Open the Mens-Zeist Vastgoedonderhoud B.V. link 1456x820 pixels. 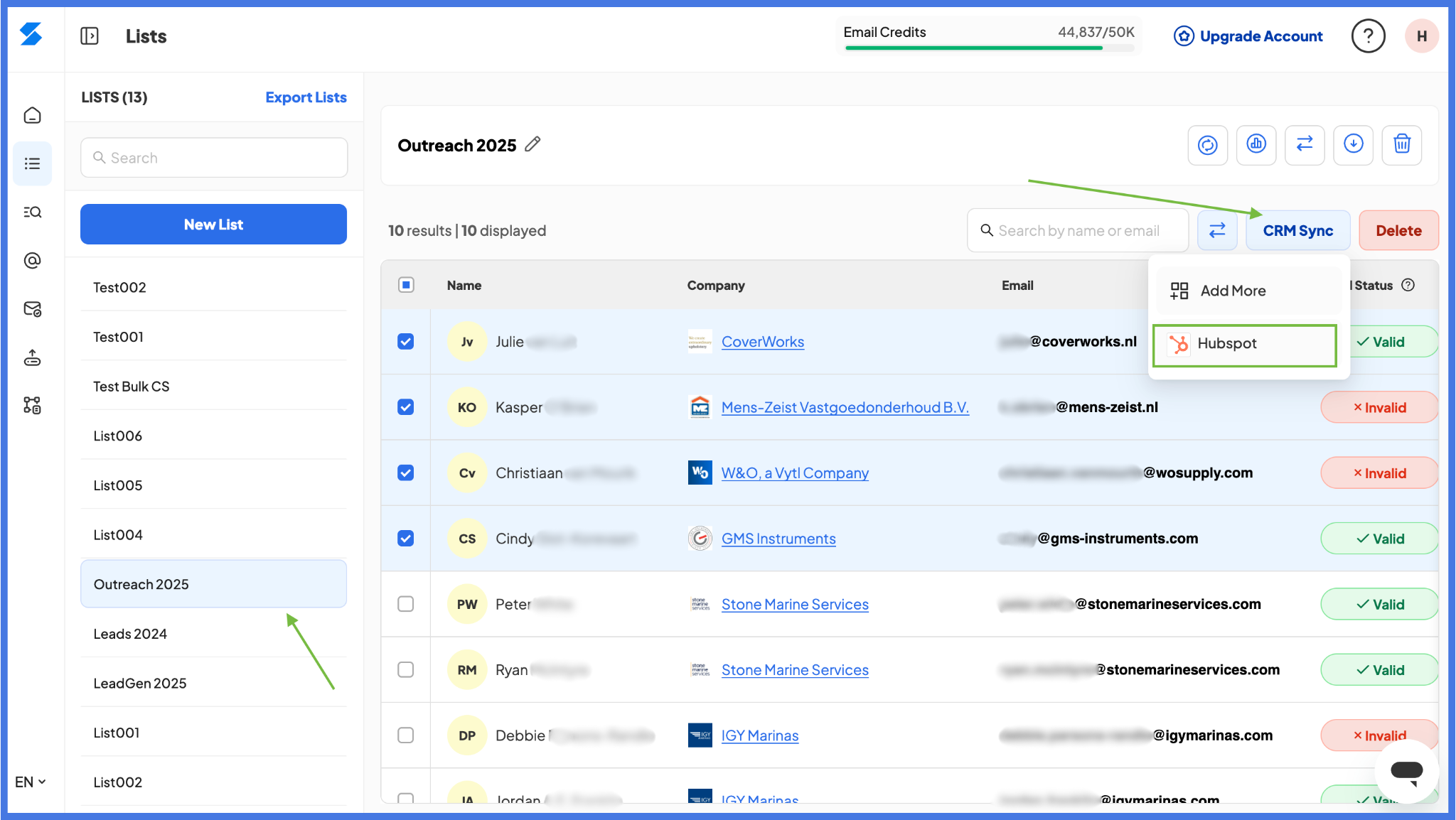(845, 407)
